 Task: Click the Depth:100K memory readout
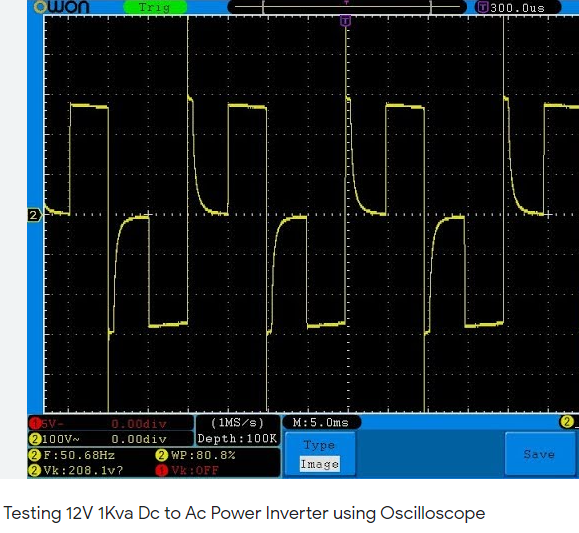coord(237,438)
